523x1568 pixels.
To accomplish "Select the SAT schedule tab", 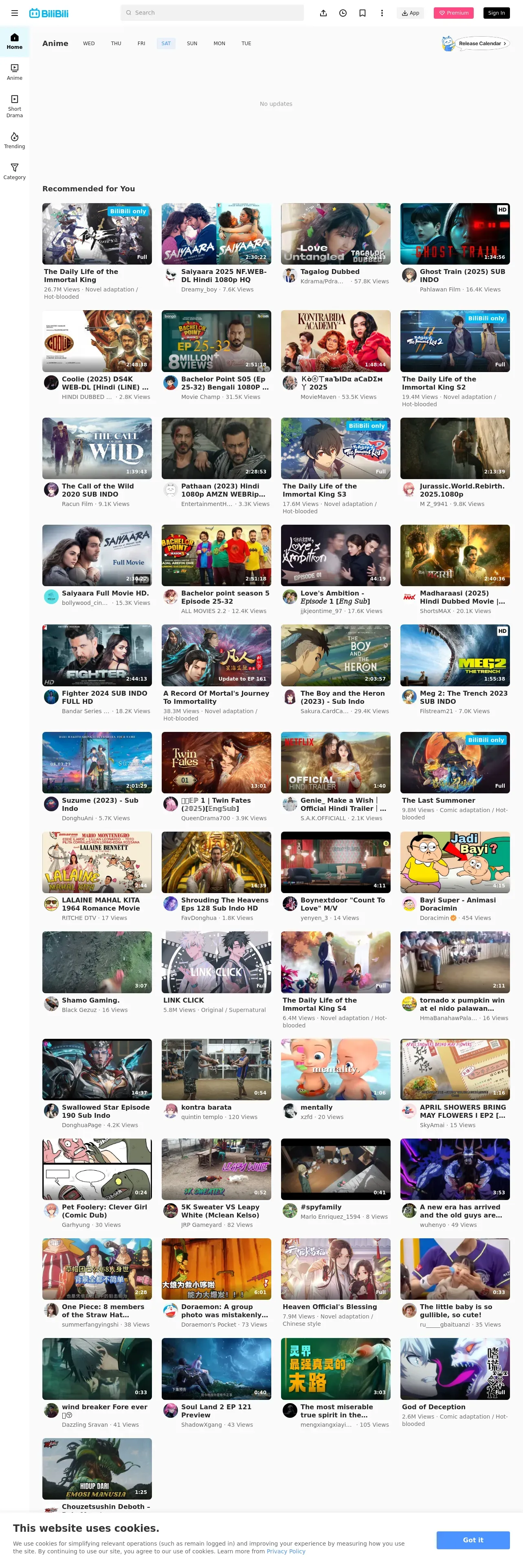I will pos(166,43).
